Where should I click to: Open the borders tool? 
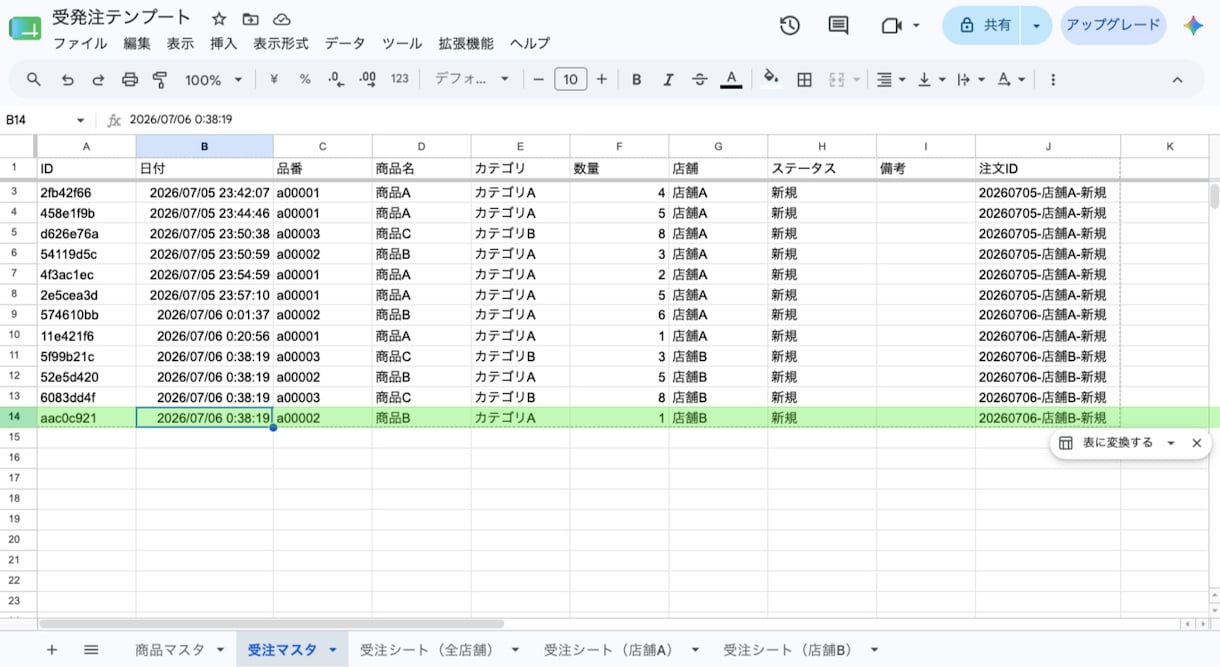pyautogui.click(x=804, y=79)
